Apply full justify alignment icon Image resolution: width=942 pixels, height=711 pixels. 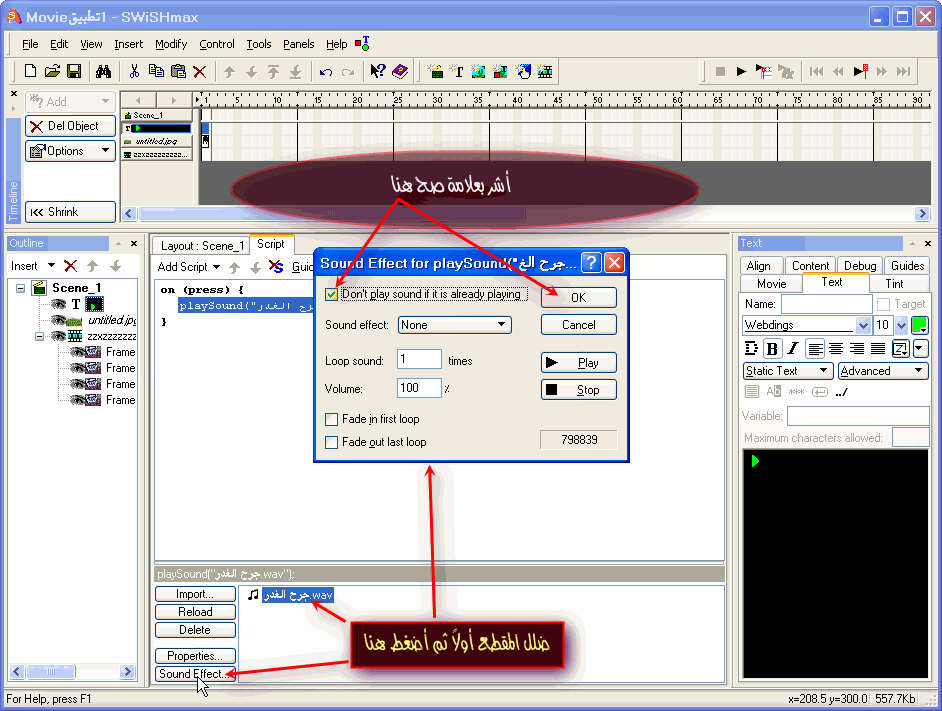tap(878, 349)
